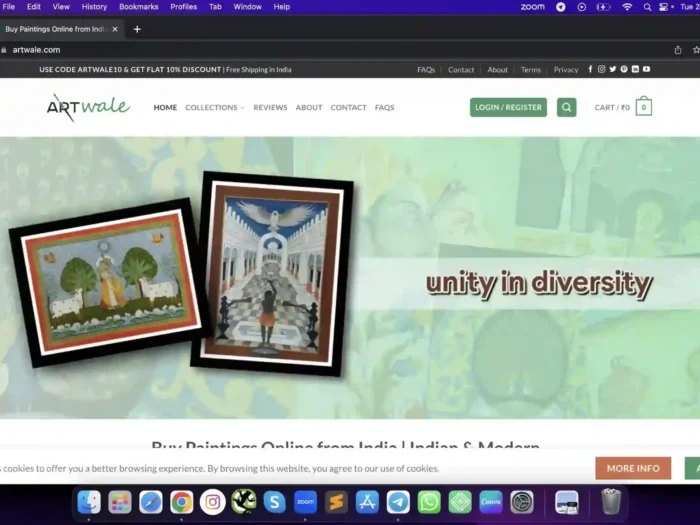Open the YouTube social icon in header

pyautogui.click(x=646, y=69)
